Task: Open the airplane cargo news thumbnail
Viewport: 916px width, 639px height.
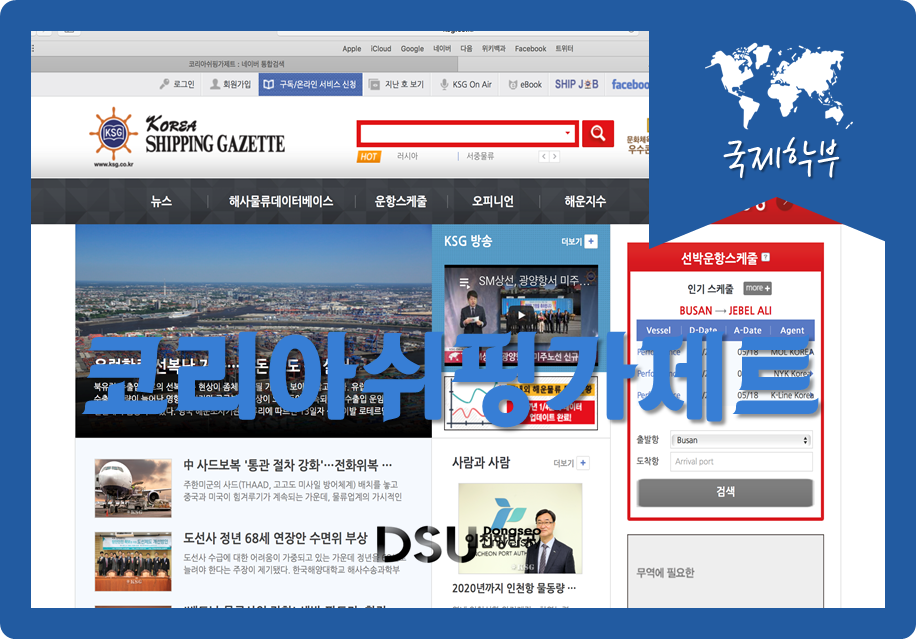Action: click(133, 488)
